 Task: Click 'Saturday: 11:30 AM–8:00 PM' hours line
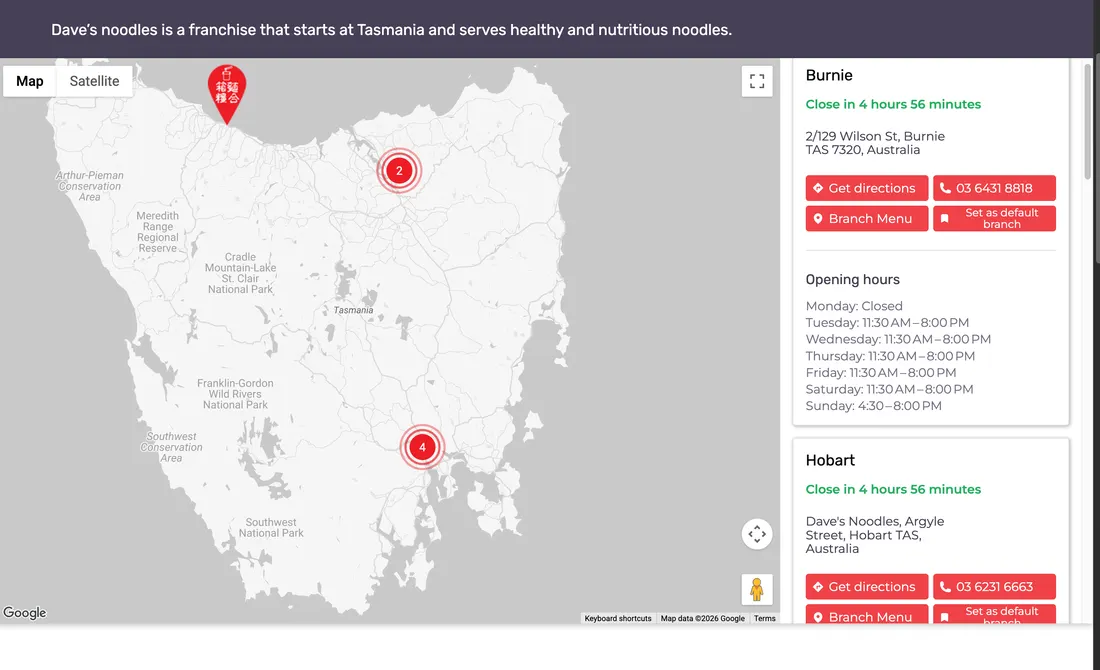889,389
